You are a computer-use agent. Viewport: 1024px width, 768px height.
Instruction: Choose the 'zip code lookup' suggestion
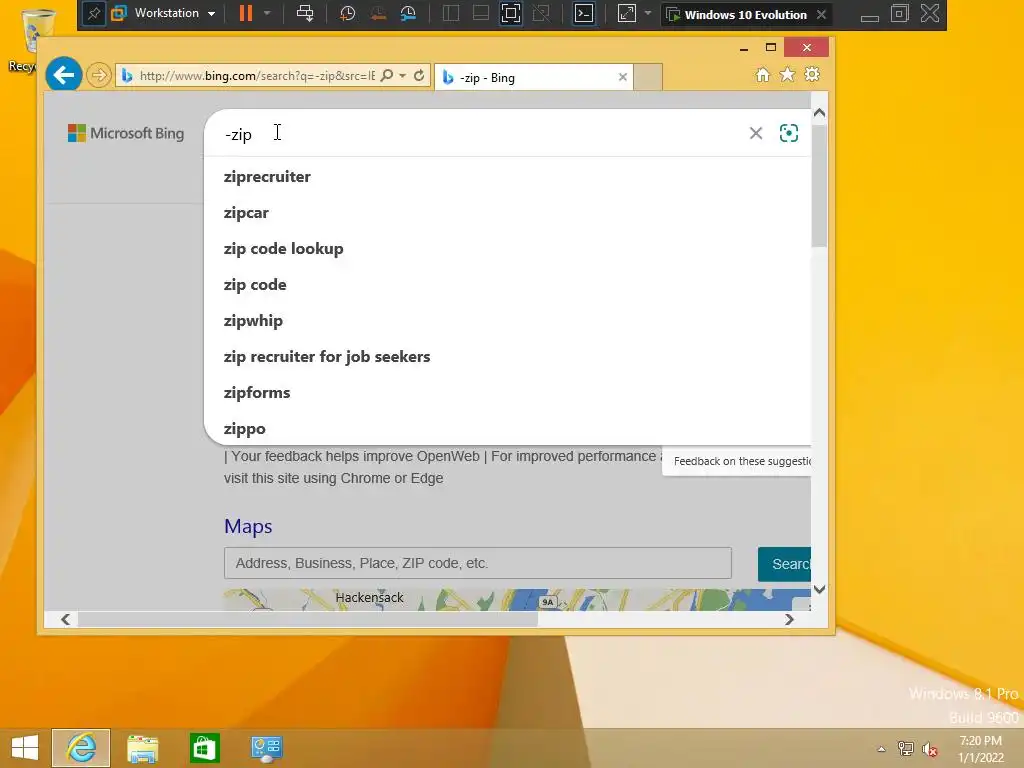point(507,248)
